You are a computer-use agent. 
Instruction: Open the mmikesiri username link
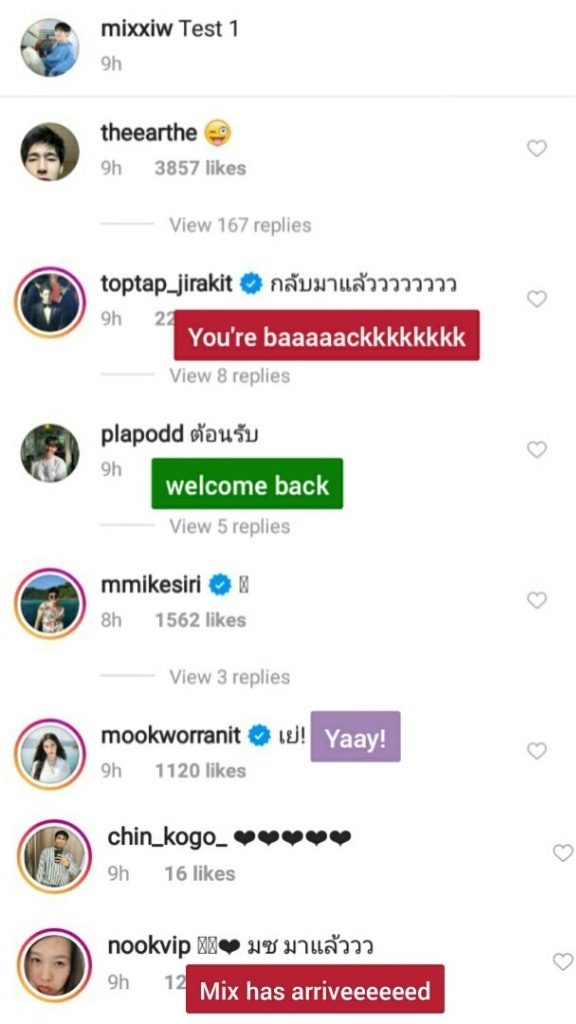[151, 584]
